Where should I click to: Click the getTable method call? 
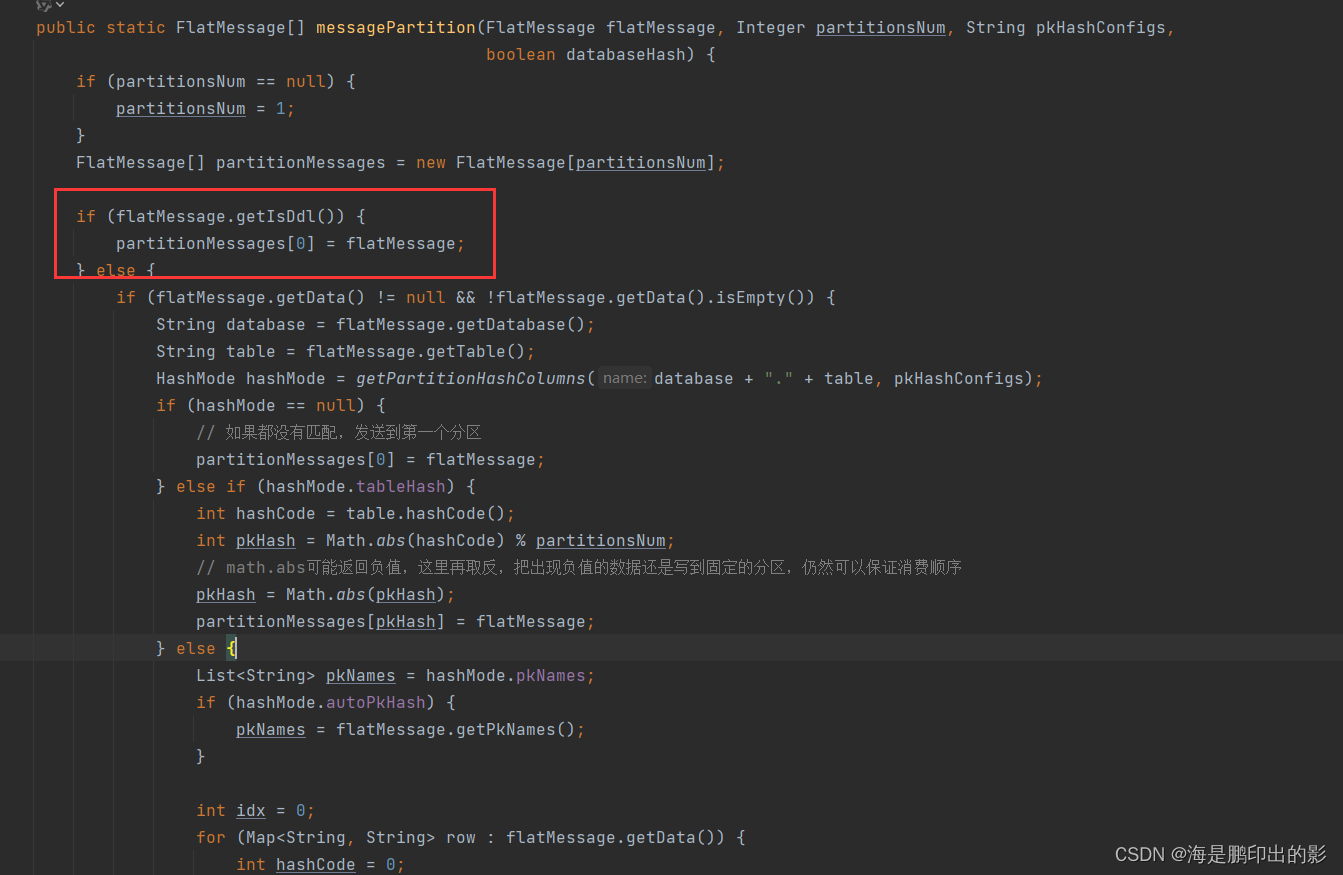[476, 352]
